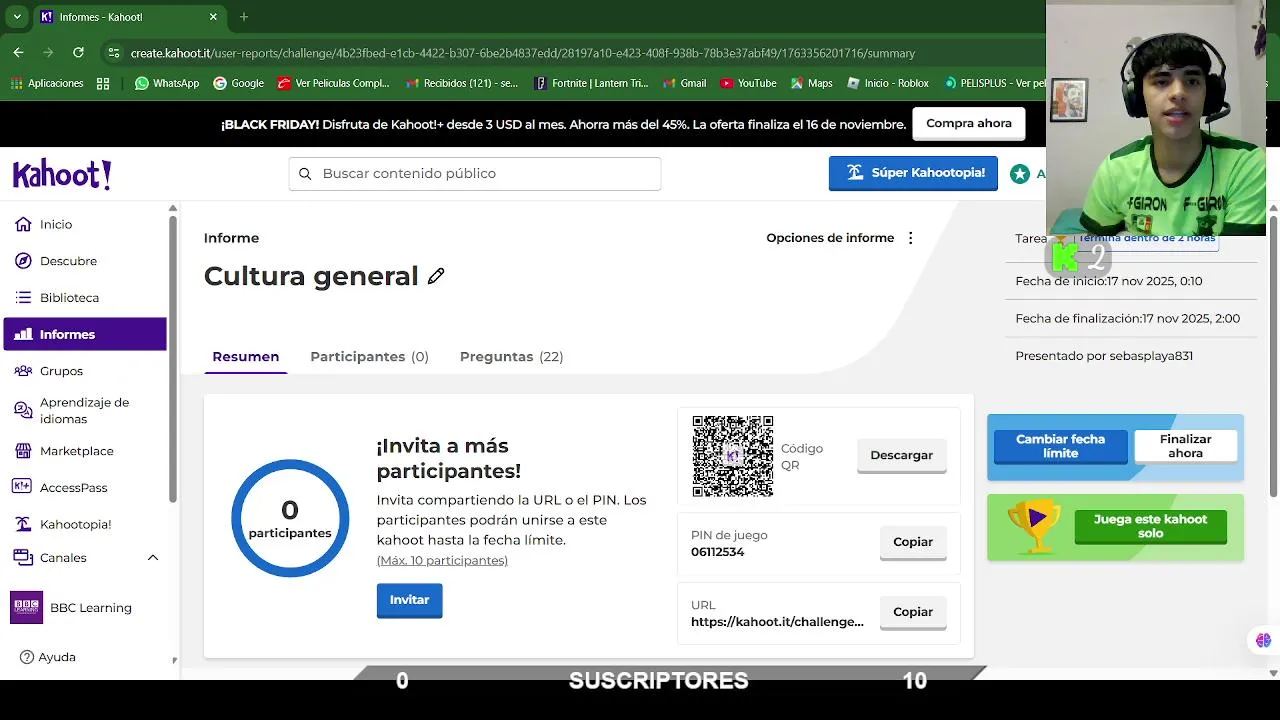This screenshot has width=1280, height=720.
Task: Open the Inicio - Roblox bookmark
Action: [888, 83]
